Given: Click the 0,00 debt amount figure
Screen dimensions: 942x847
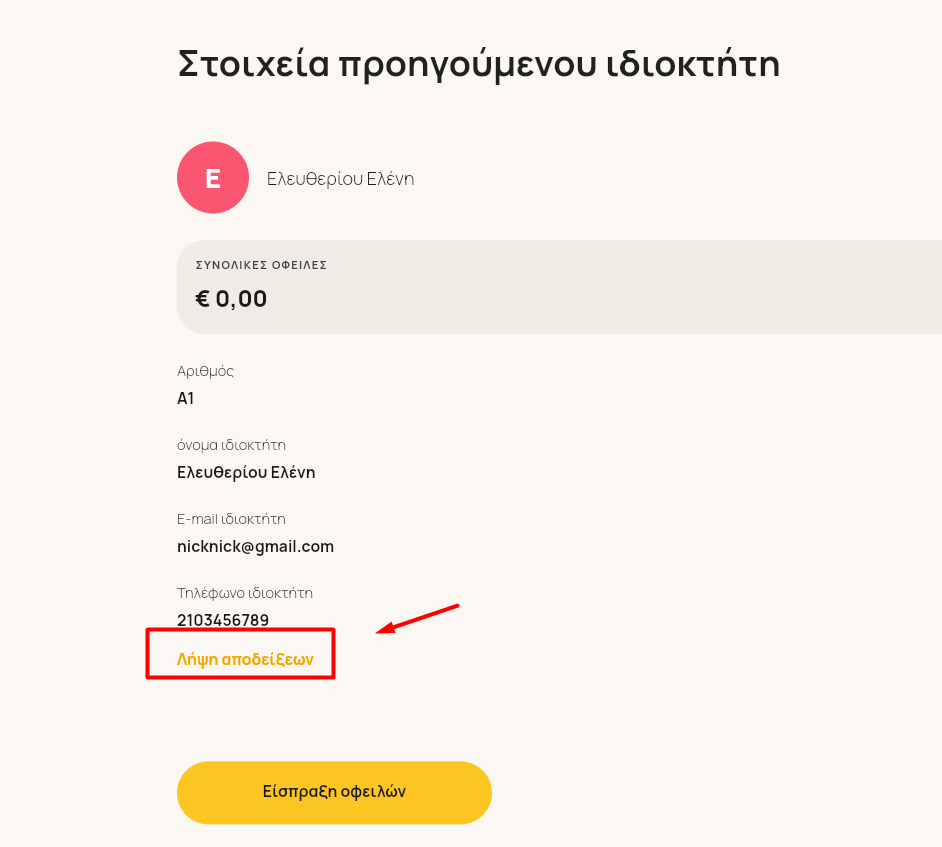Looking at the screenshot, I should pos(241,299).
